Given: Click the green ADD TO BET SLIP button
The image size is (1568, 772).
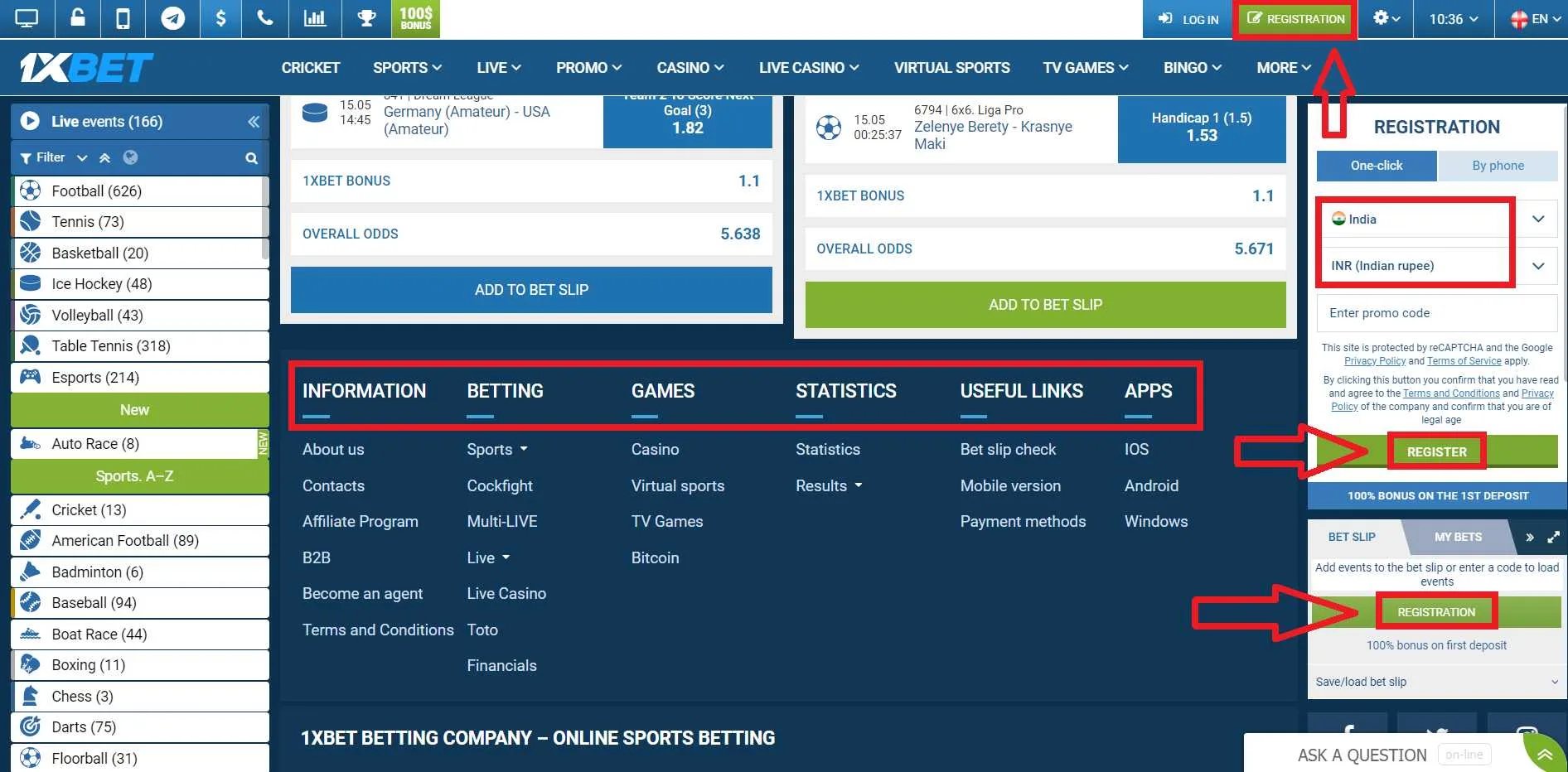Looking at the screenshot, I should (x=1045, y=305).
